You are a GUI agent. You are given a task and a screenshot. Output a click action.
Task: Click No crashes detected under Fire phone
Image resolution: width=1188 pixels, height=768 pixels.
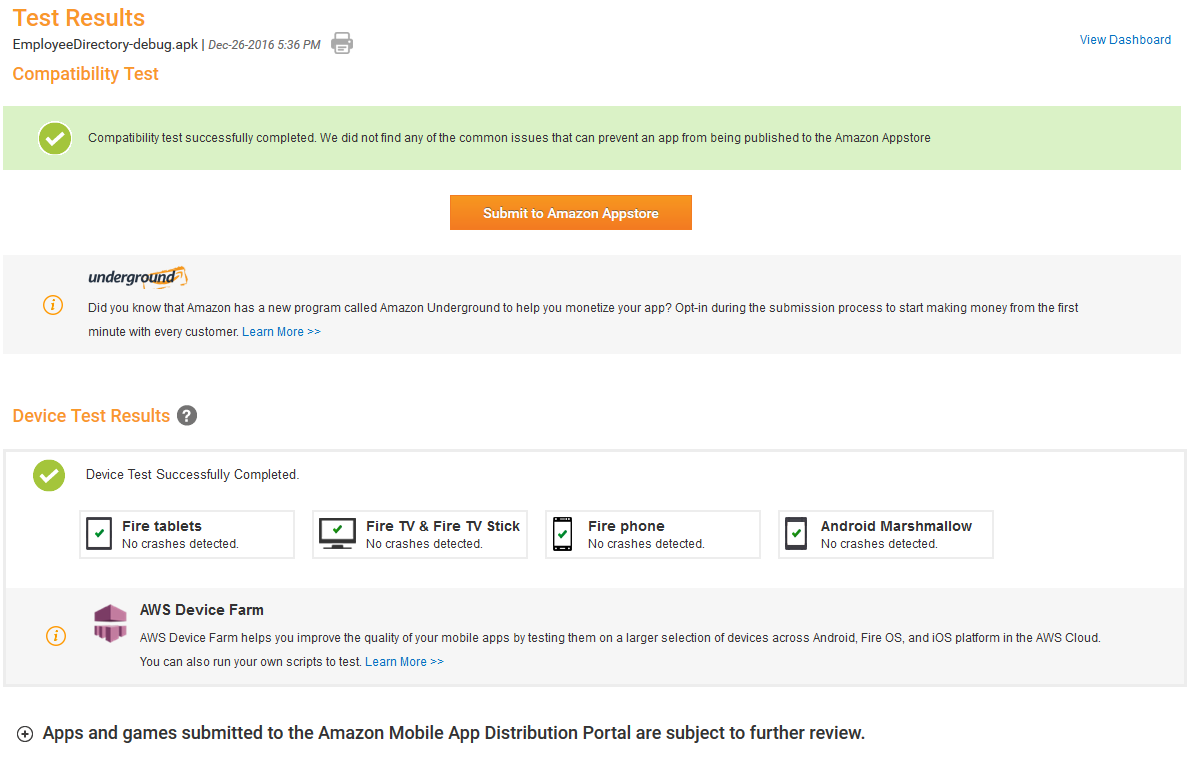(646, 544)
